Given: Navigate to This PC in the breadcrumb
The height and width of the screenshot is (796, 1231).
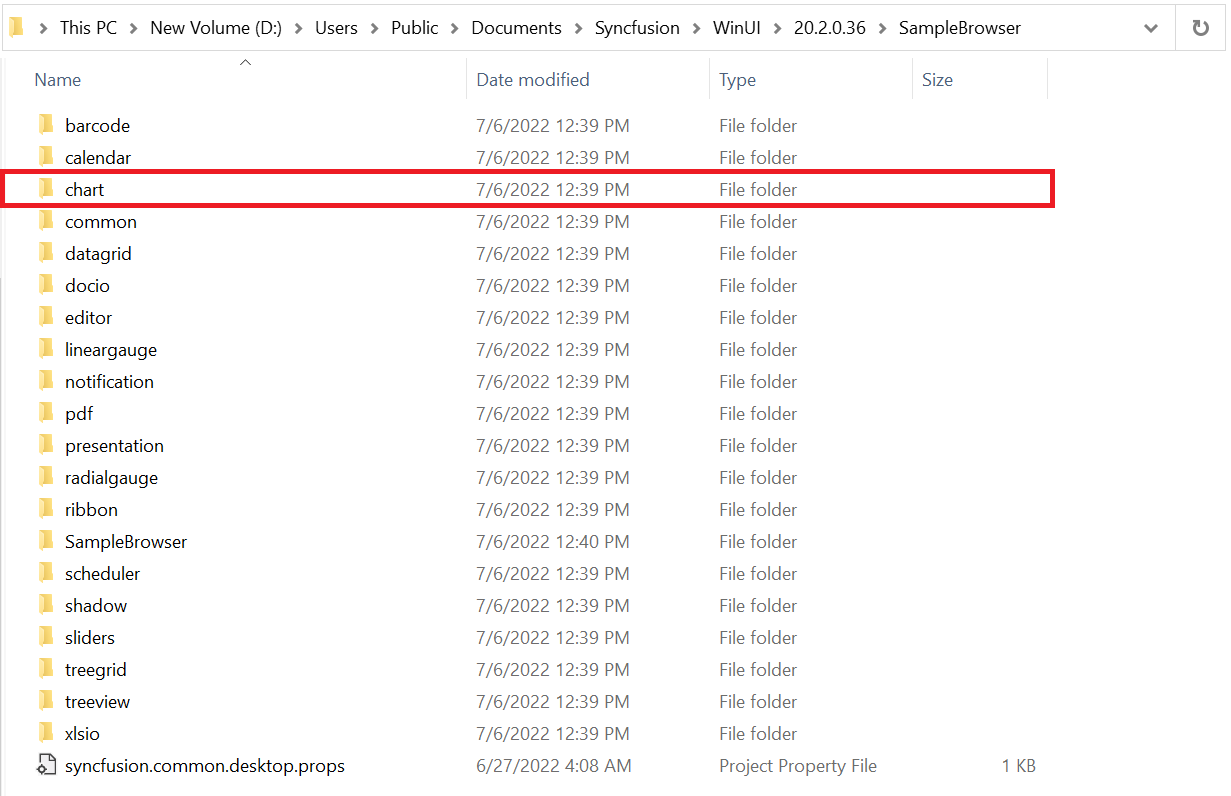Looking at the screenshot, I should pyautogui.click(x=88, y=28).
